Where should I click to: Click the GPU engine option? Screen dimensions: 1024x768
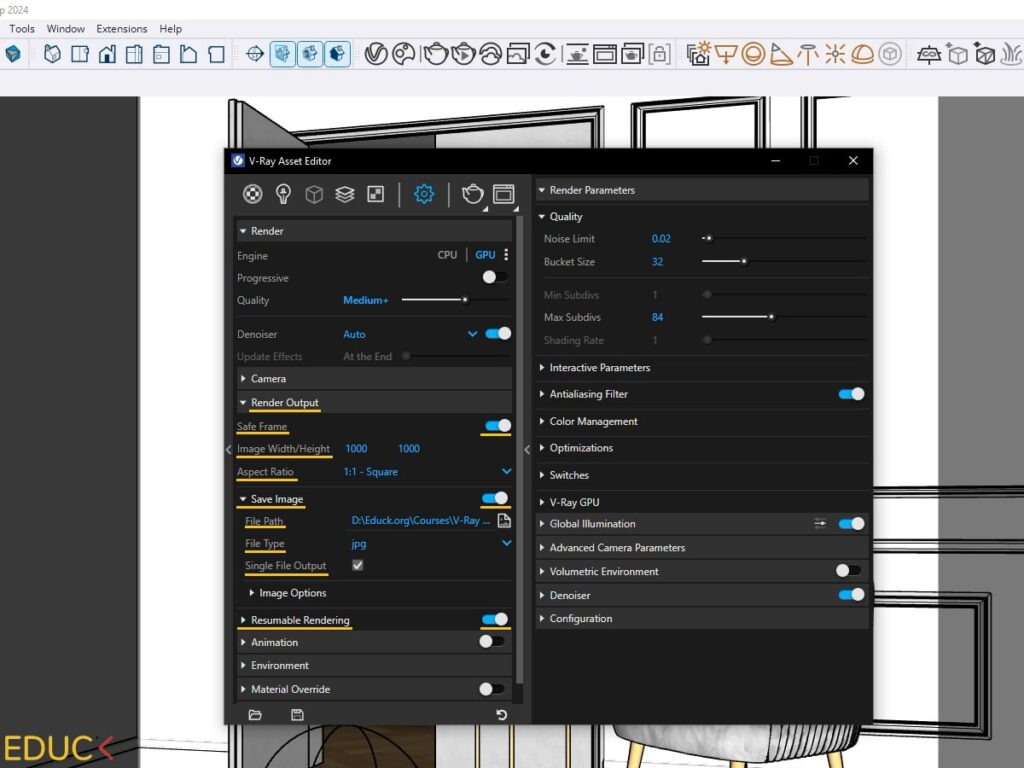pos(485,255)
